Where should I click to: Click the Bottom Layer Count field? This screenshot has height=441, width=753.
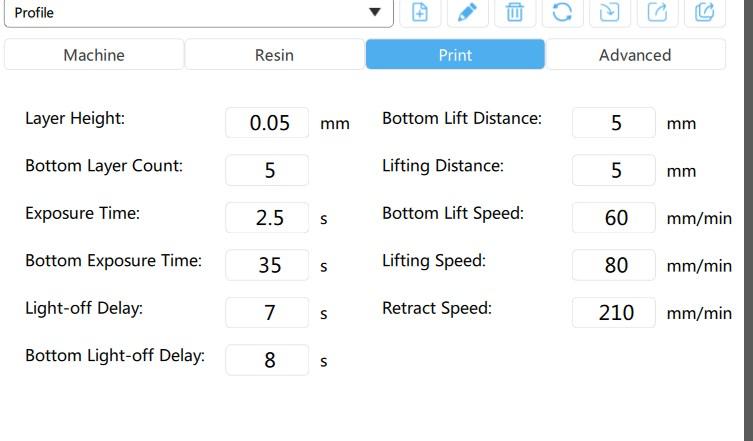point(267,170)
